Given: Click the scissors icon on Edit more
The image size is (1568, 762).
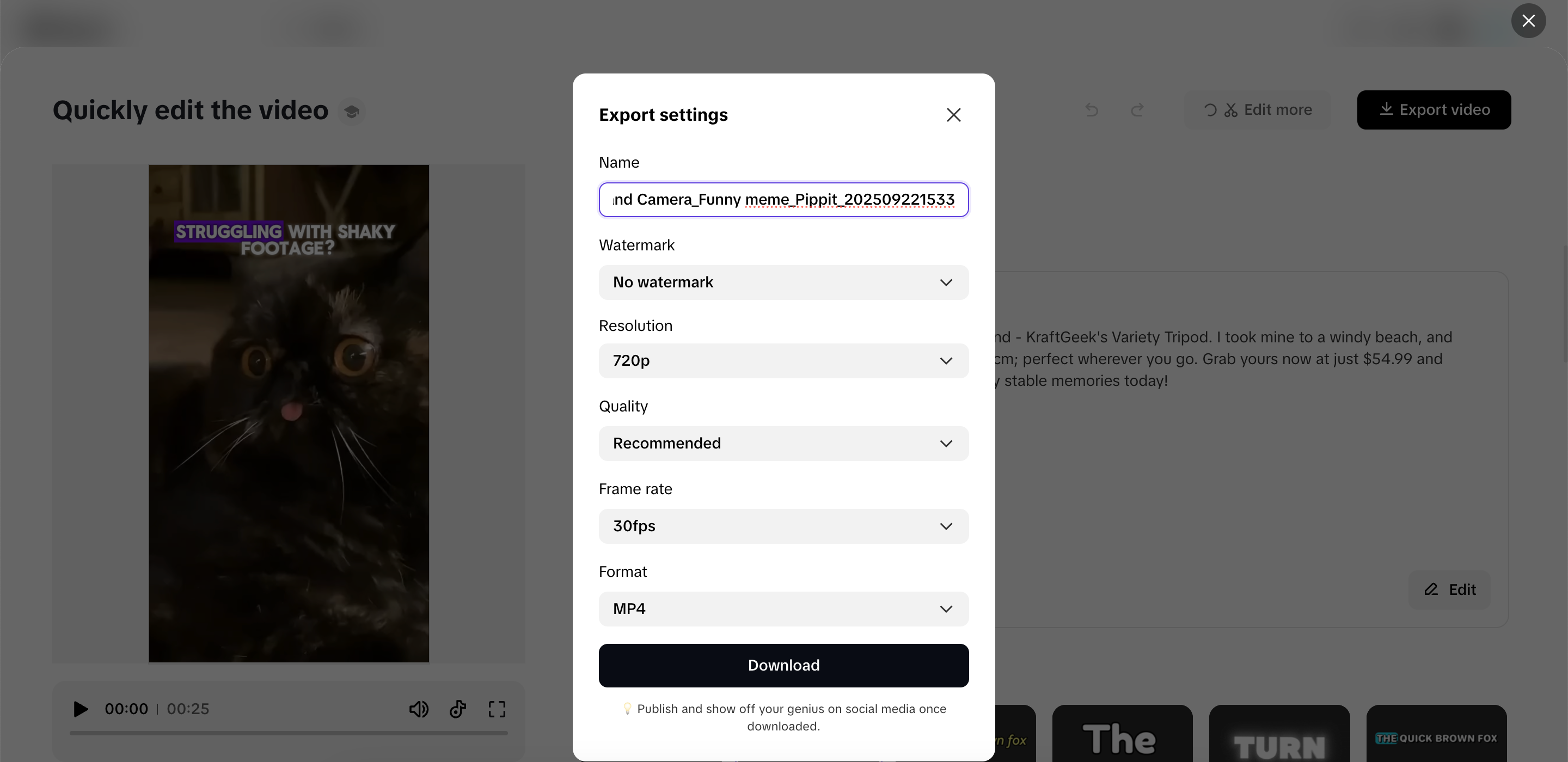Looking at the screenshot, I should (x=1232, y=109).
